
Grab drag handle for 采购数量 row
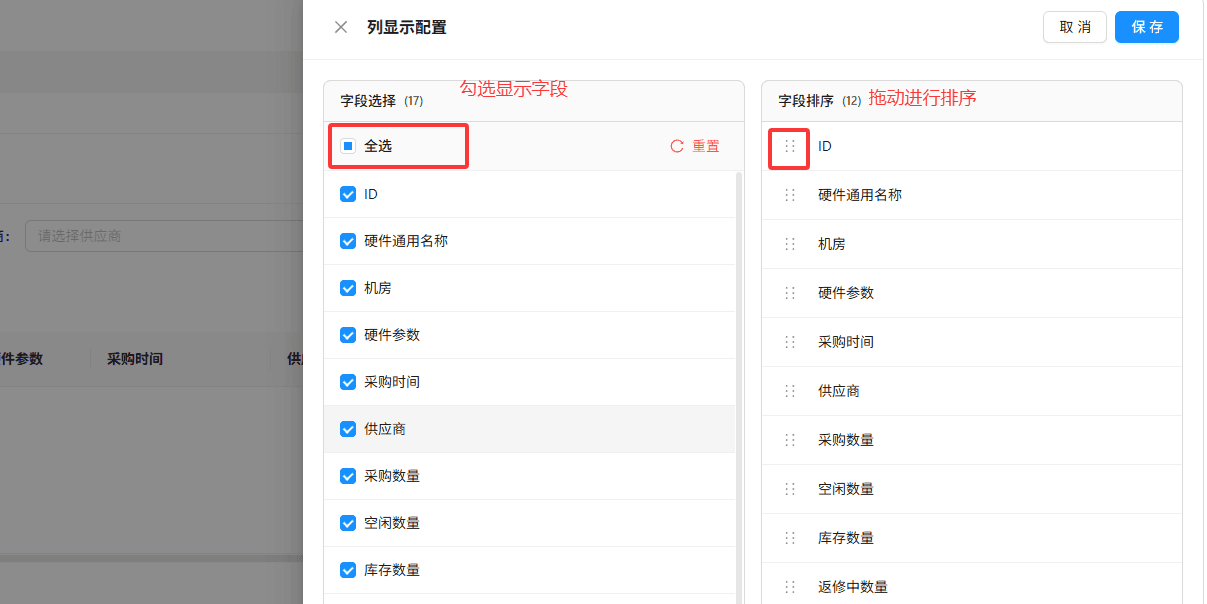click(x=790, y=440)
